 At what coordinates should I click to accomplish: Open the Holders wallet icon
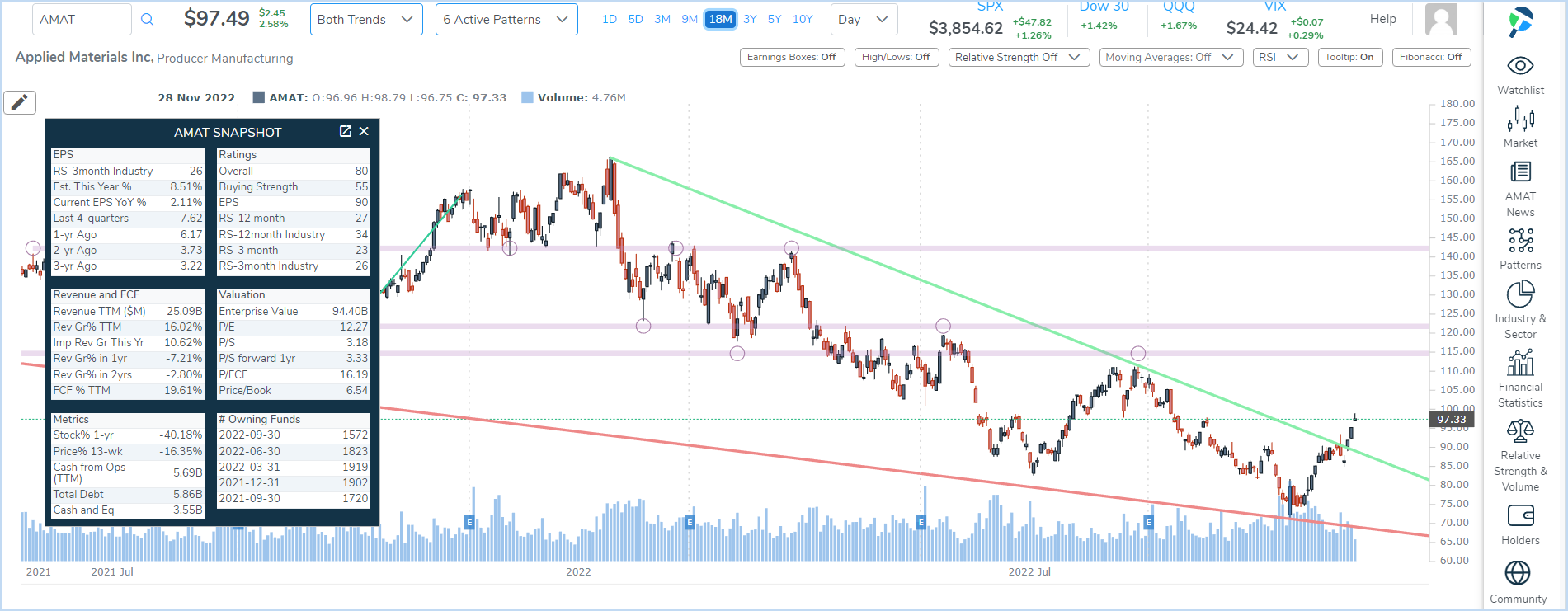[1520, 516]
